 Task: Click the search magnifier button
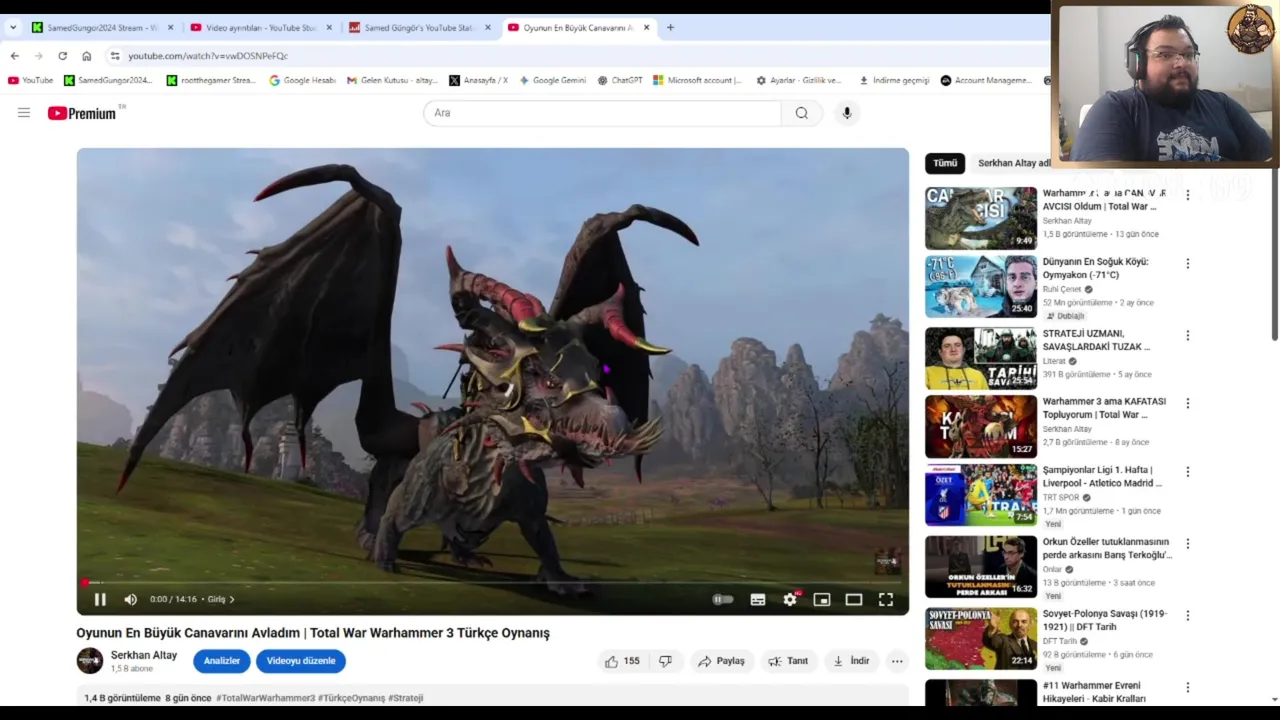[802, 113]
